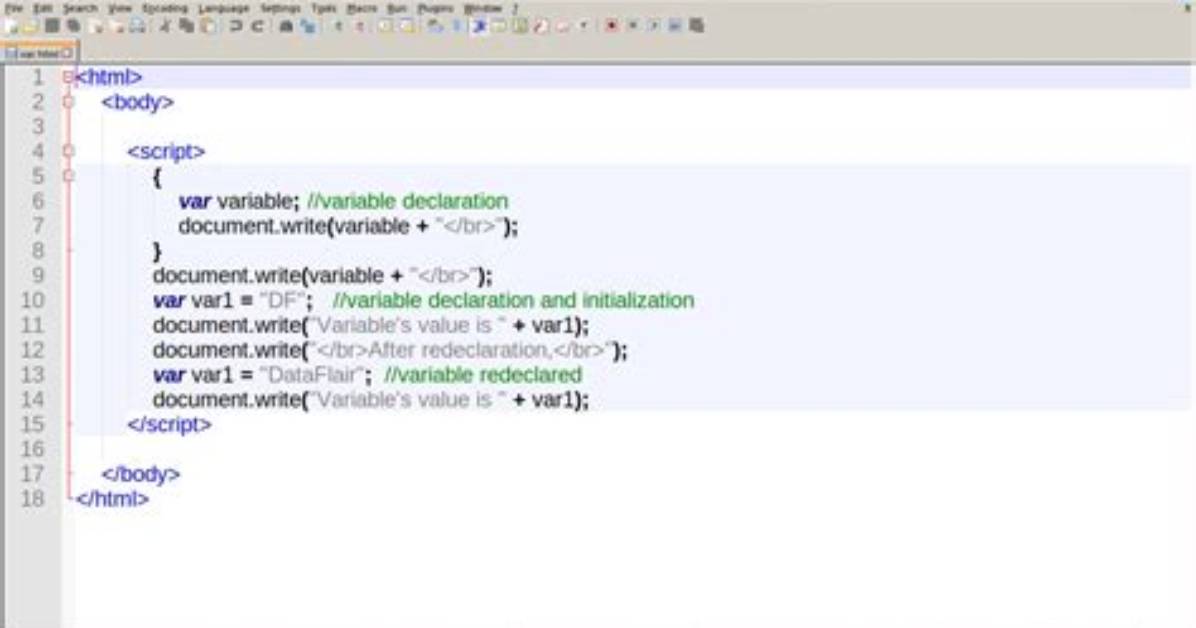Collapse the <script> fold marker on line 4
Screen dimensions: 1196x628
click(69, 151)
